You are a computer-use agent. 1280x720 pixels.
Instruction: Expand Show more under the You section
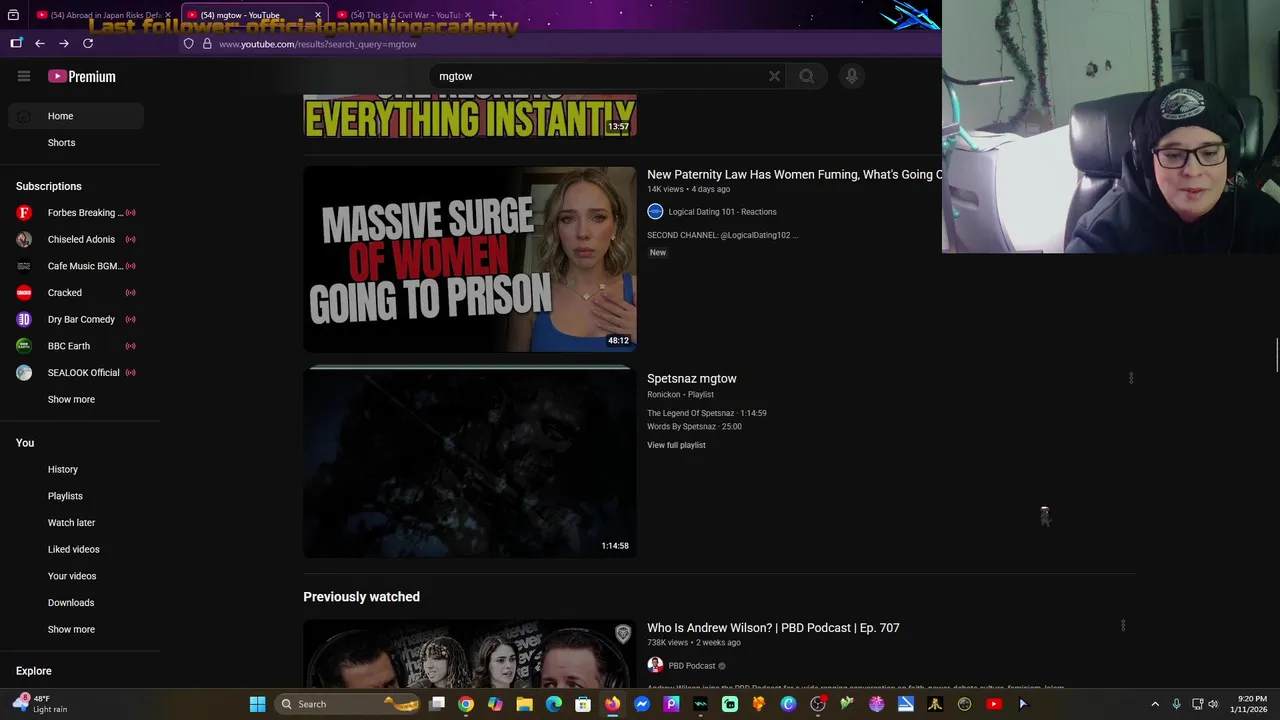(71, 629)
